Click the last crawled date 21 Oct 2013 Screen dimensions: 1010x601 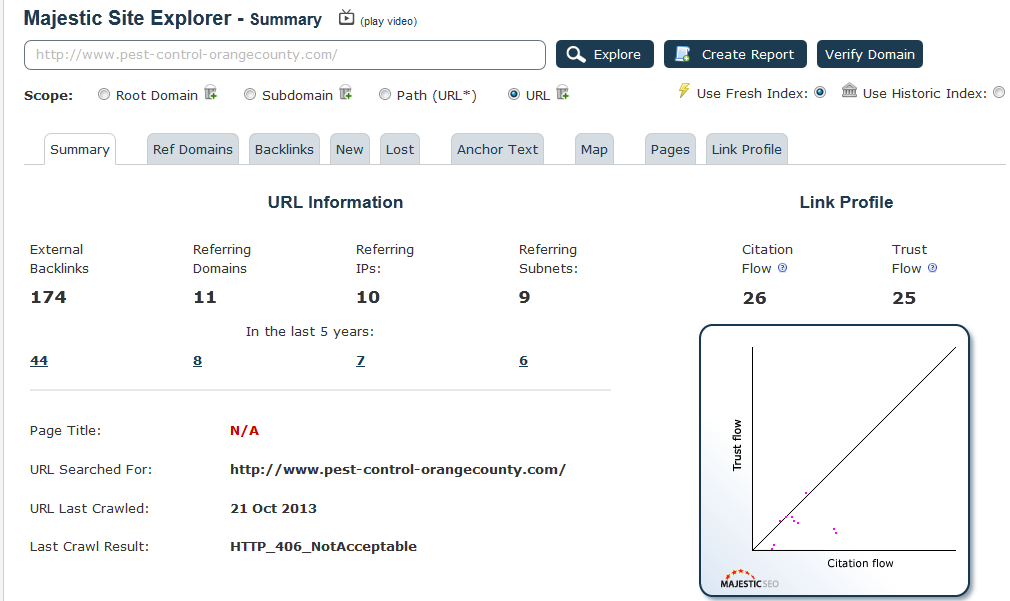273,508
